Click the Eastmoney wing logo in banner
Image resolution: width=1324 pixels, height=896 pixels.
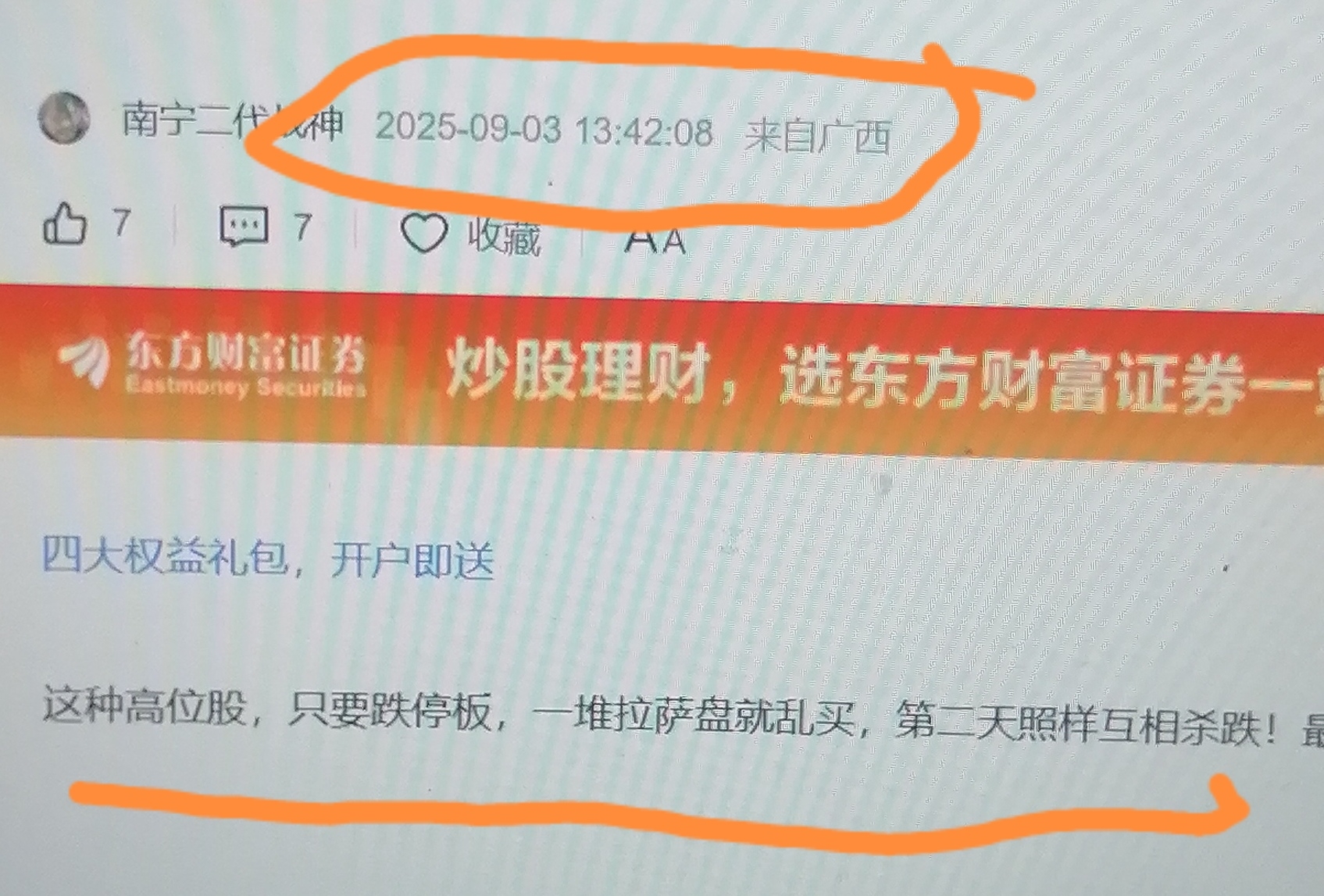(x=85, y=360)
